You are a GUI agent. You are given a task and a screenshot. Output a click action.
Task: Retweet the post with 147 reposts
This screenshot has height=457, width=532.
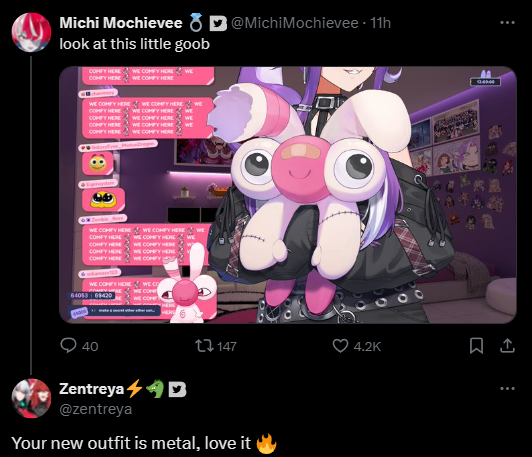click(204, 346)
